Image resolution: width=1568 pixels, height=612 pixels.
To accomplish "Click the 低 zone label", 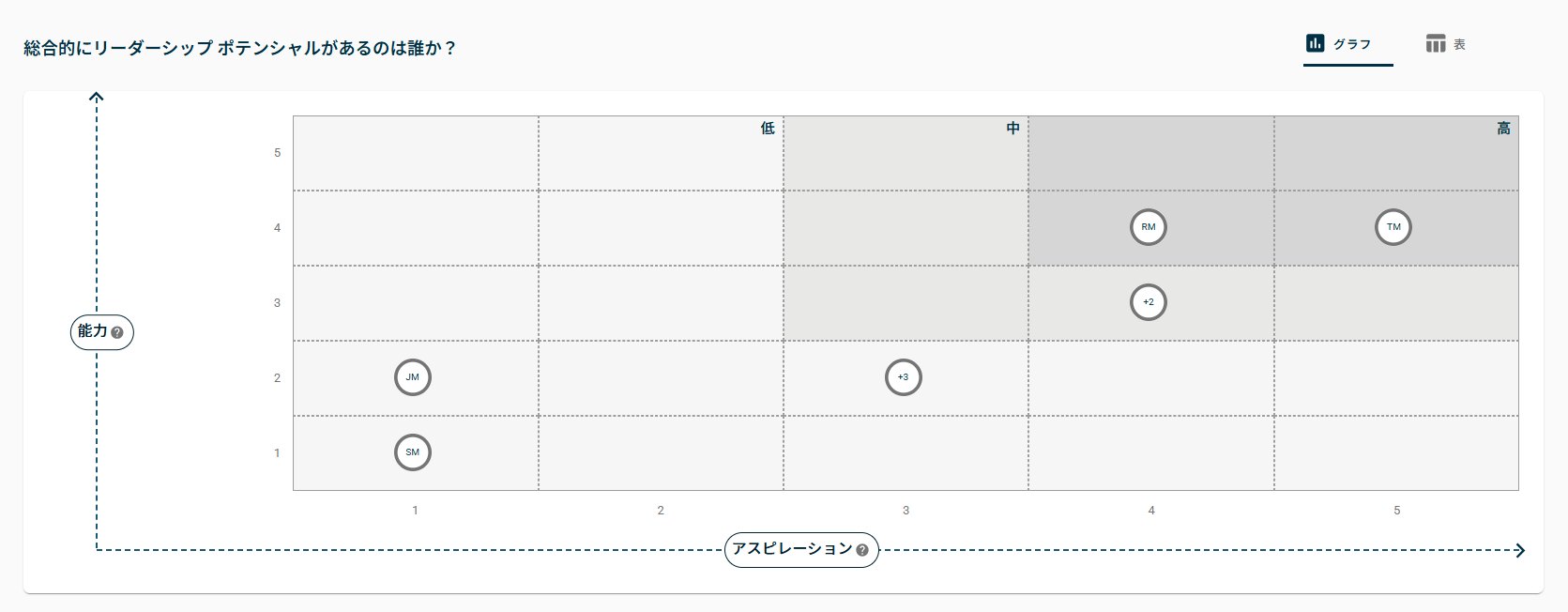I will [x=767, y=128].
